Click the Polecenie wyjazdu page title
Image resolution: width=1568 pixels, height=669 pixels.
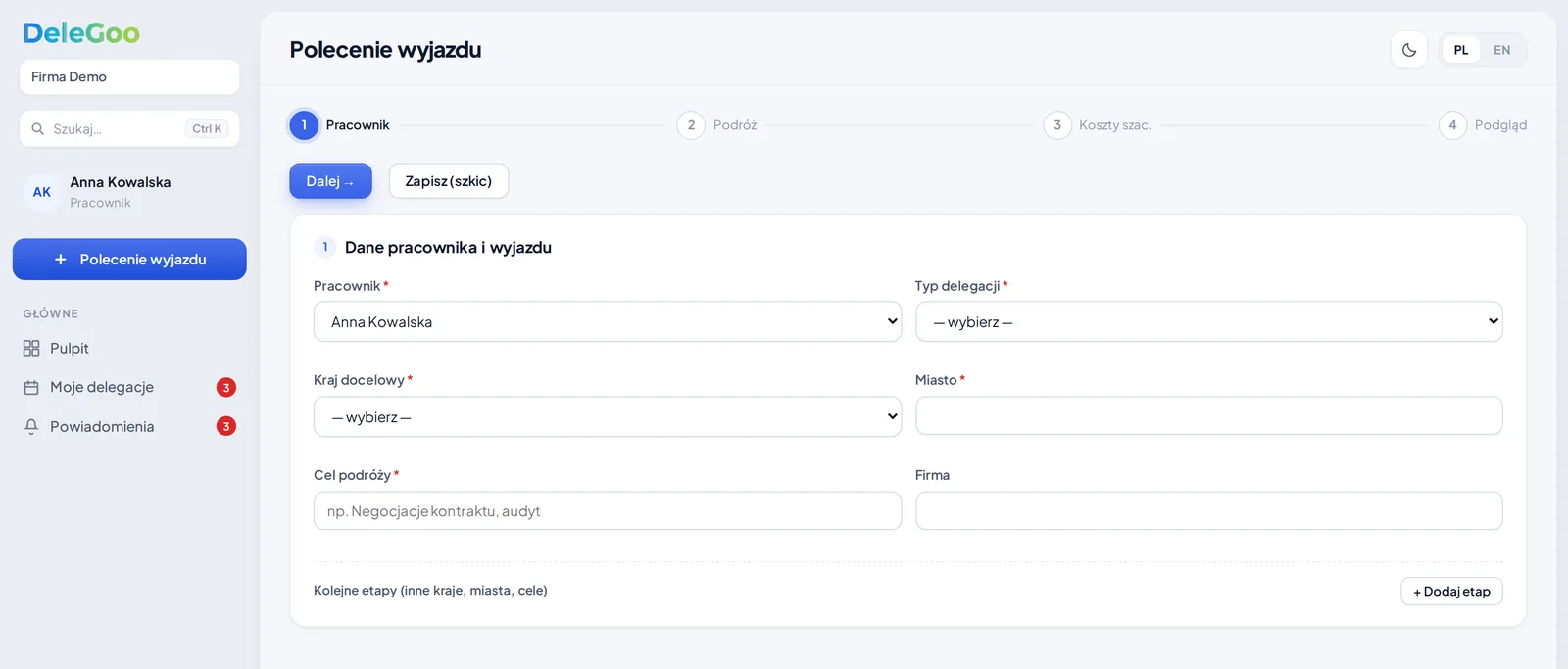pyautogui.click(x=385, y=50)
